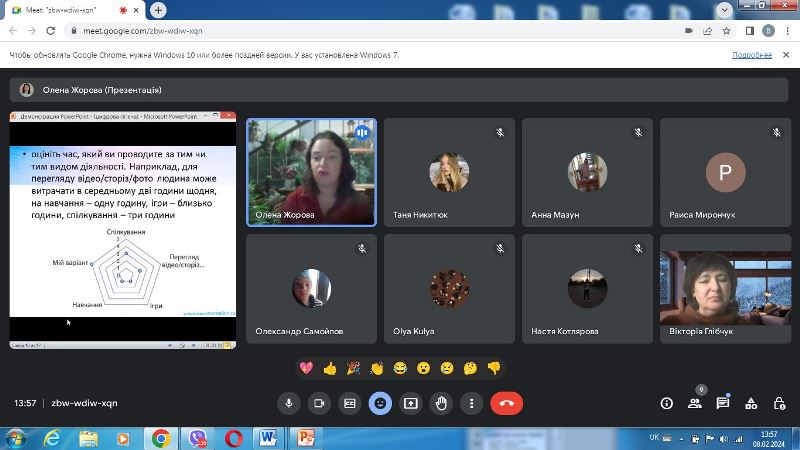
Task: Show the participants people panel
Action: coord(694,403)
